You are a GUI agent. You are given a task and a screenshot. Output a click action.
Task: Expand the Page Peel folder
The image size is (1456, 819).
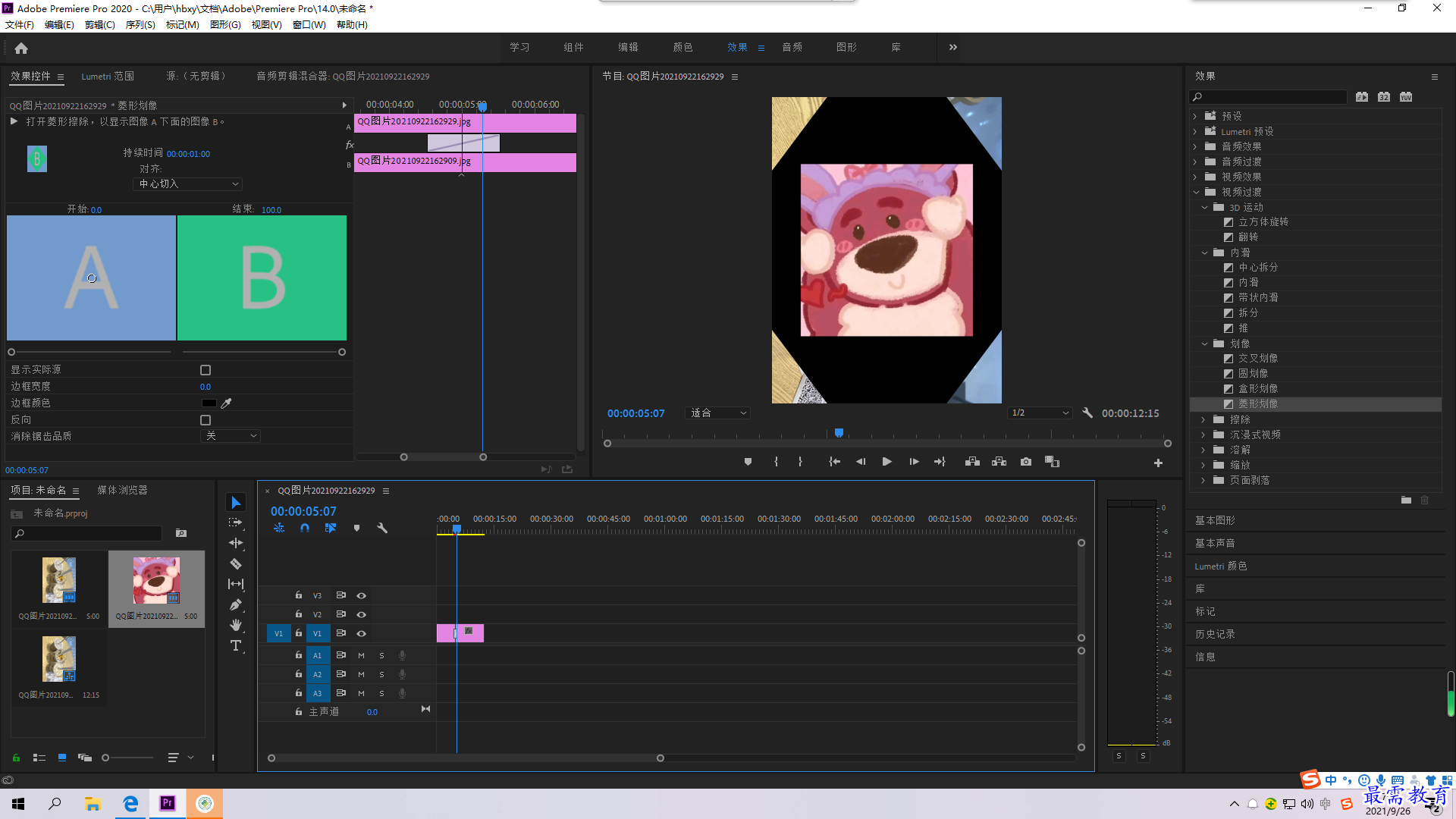pos(1204,480)
